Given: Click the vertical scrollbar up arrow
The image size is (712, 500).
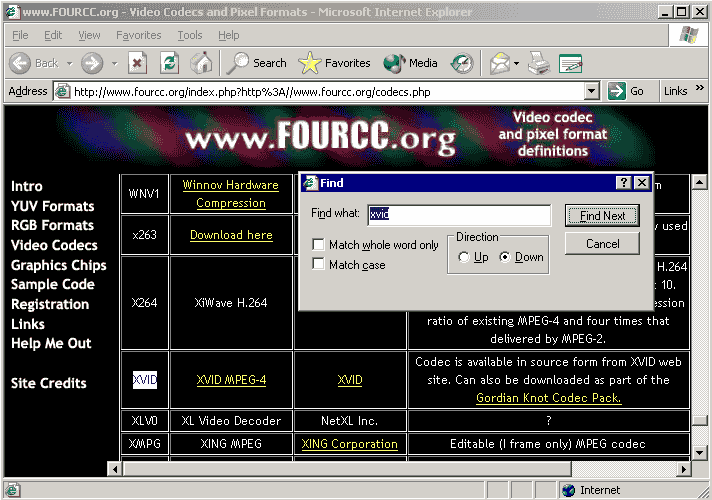Looking at the screenshot, I should pos(699,182).
